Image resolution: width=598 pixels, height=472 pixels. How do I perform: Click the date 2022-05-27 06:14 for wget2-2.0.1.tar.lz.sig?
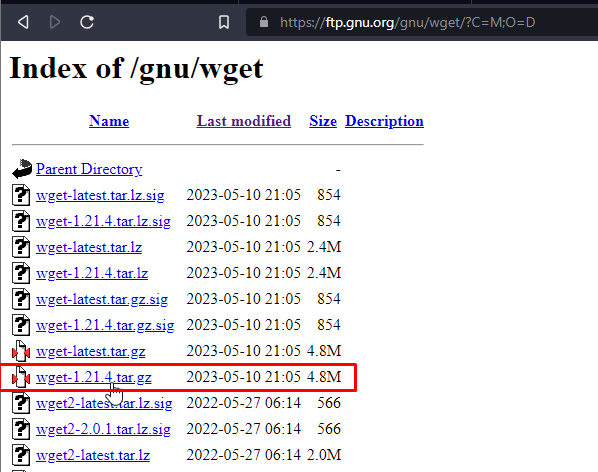243,429
